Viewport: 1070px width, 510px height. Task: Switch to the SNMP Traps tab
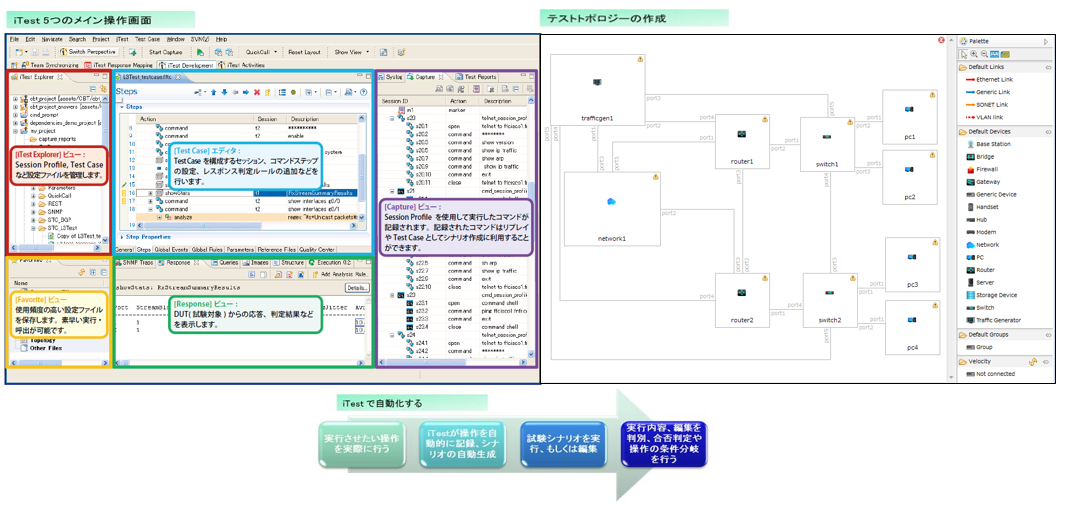(x=136, y=262)
